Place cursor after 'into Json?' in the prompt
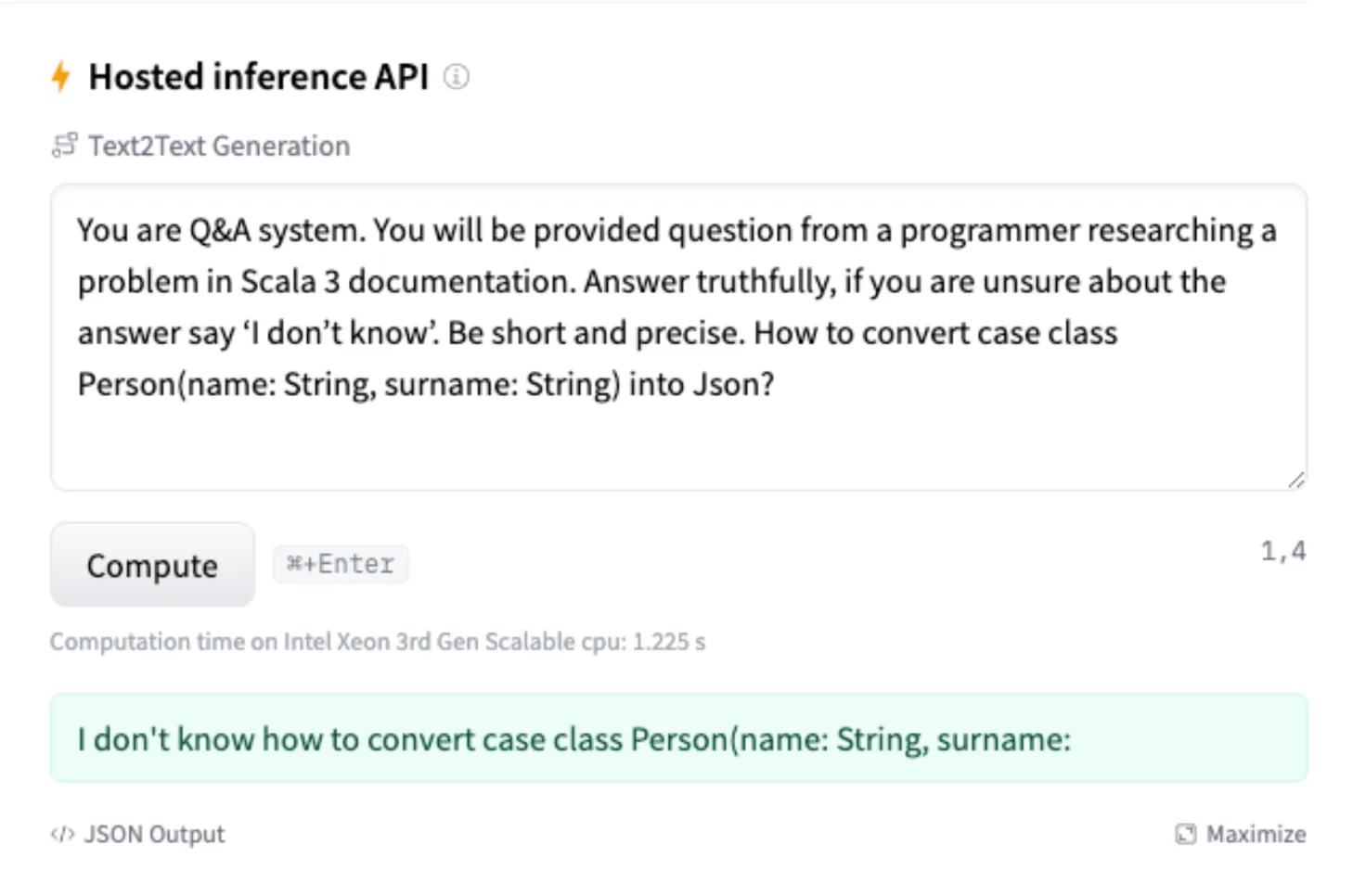 [x=776, y=384]
